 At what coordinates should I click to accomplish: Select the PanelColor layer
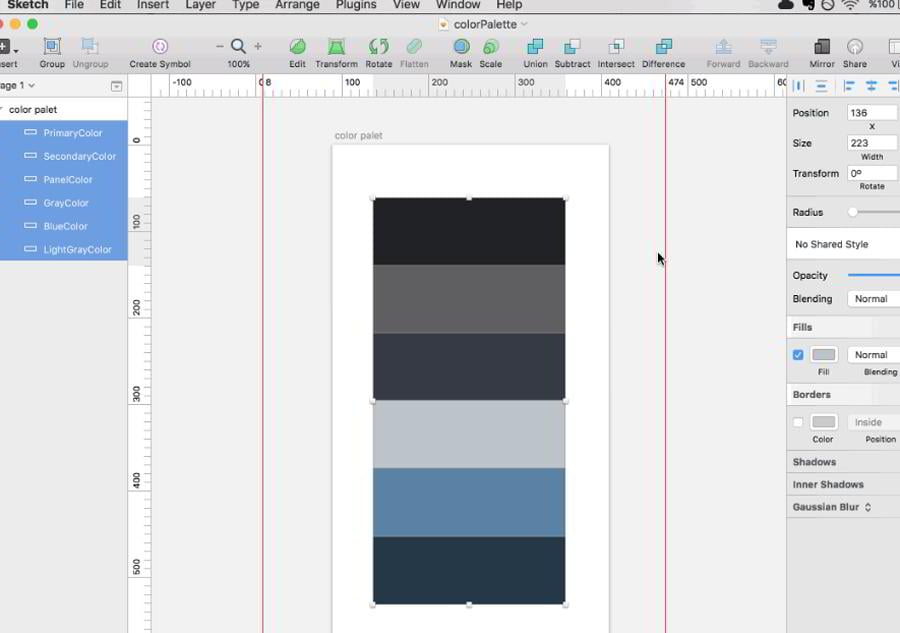(x=68, y=180)
